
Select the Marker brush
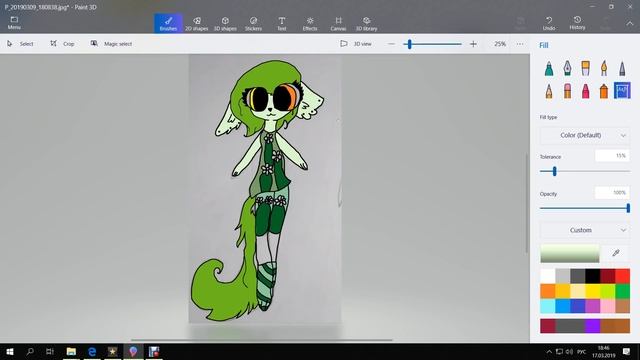coord(549,68)
